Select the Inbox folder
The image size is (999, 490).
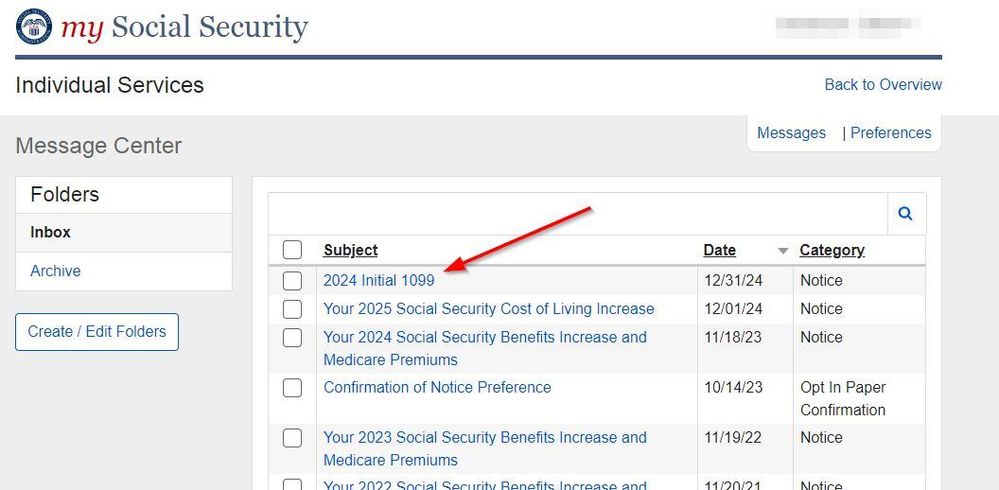(51, 232)
